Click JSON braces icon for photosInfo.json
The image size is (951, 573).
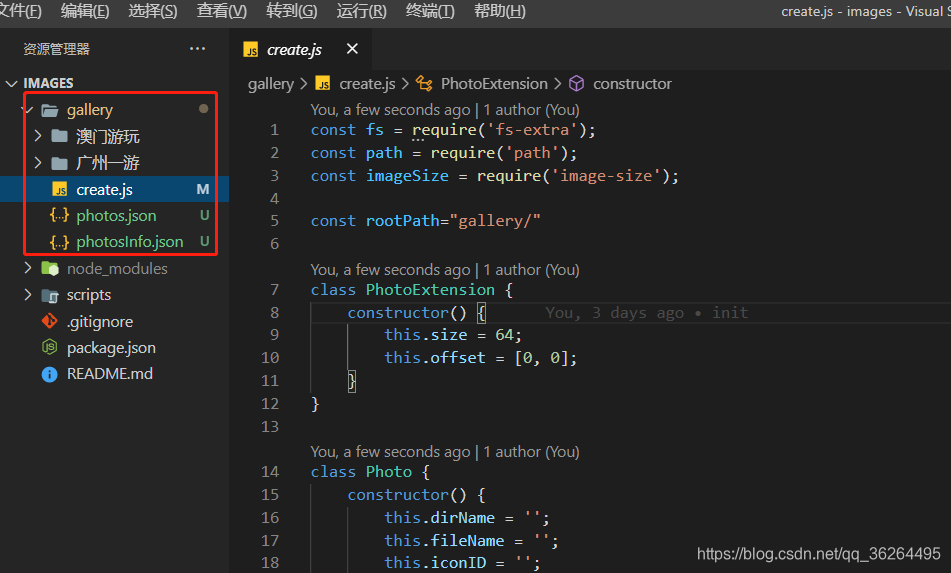click(x=59, y=242)
